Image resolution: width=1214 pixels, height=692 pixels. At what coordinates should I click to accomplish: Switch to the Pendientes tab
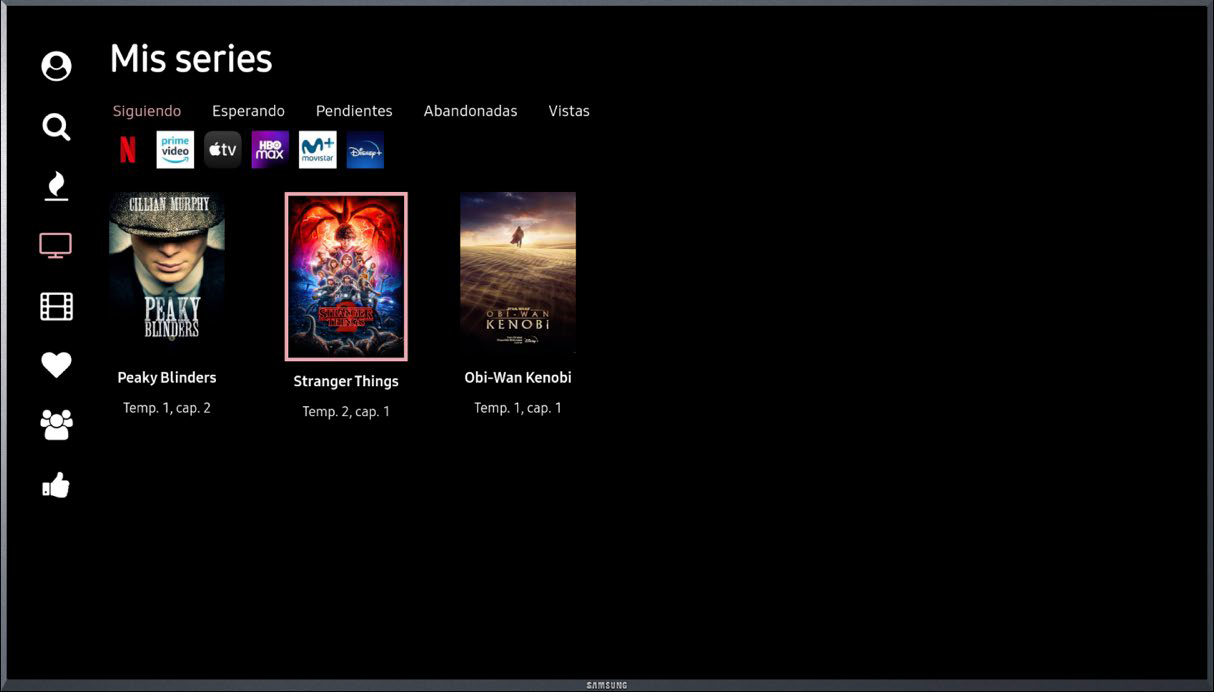pos(354,111)
